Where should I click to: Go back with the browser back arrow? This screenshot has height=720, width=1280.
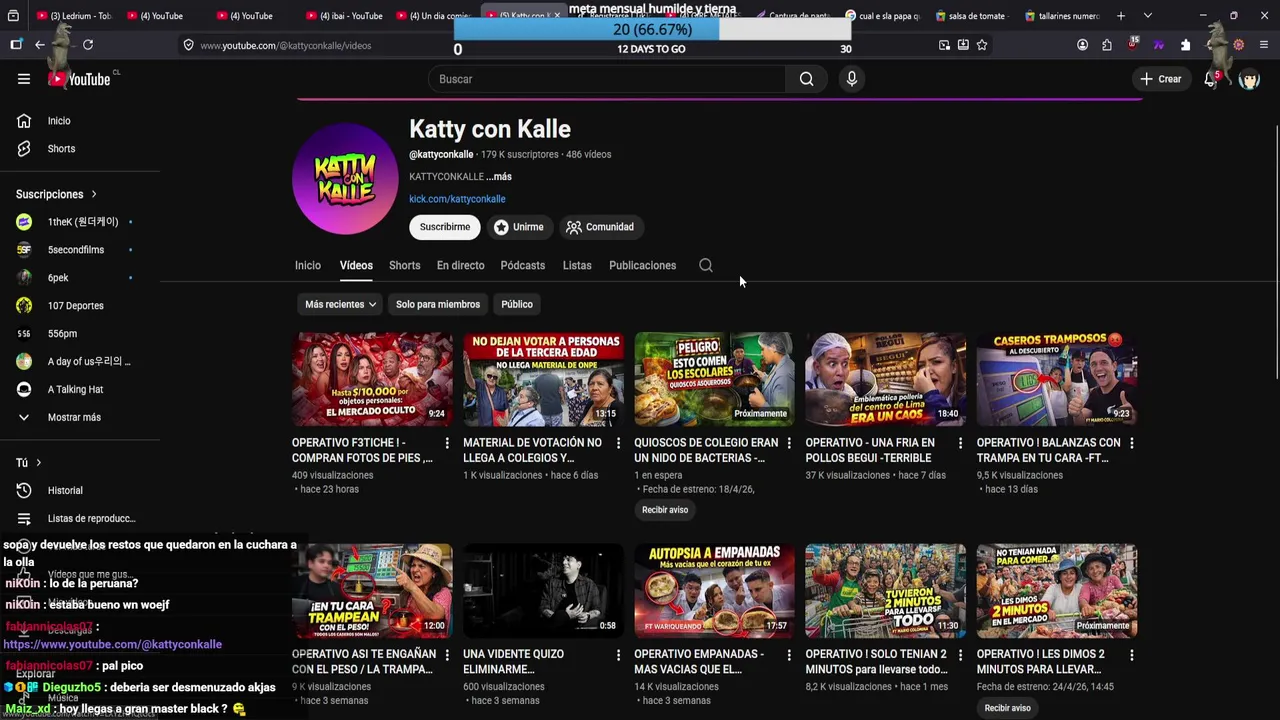pos(40,45)
